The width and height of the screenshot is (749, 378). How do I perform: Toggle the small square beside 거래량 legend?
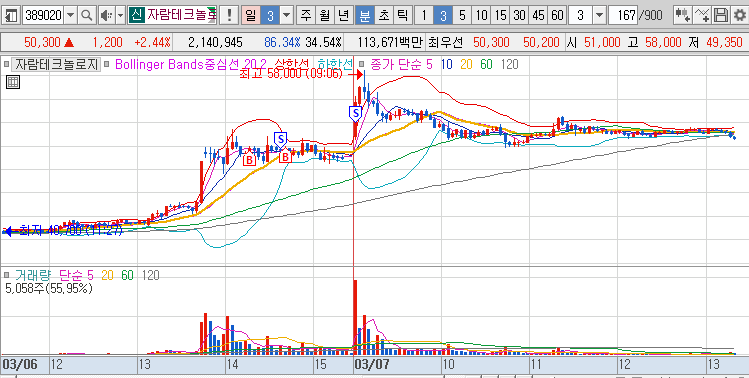coord(6,275)
